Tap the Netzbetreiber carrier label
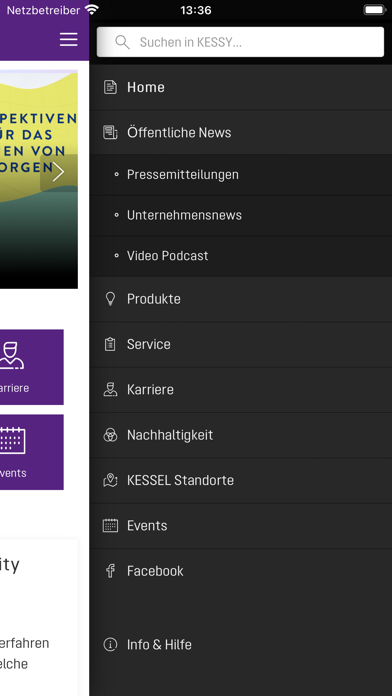The image size is (392, 696). [43, 10]
